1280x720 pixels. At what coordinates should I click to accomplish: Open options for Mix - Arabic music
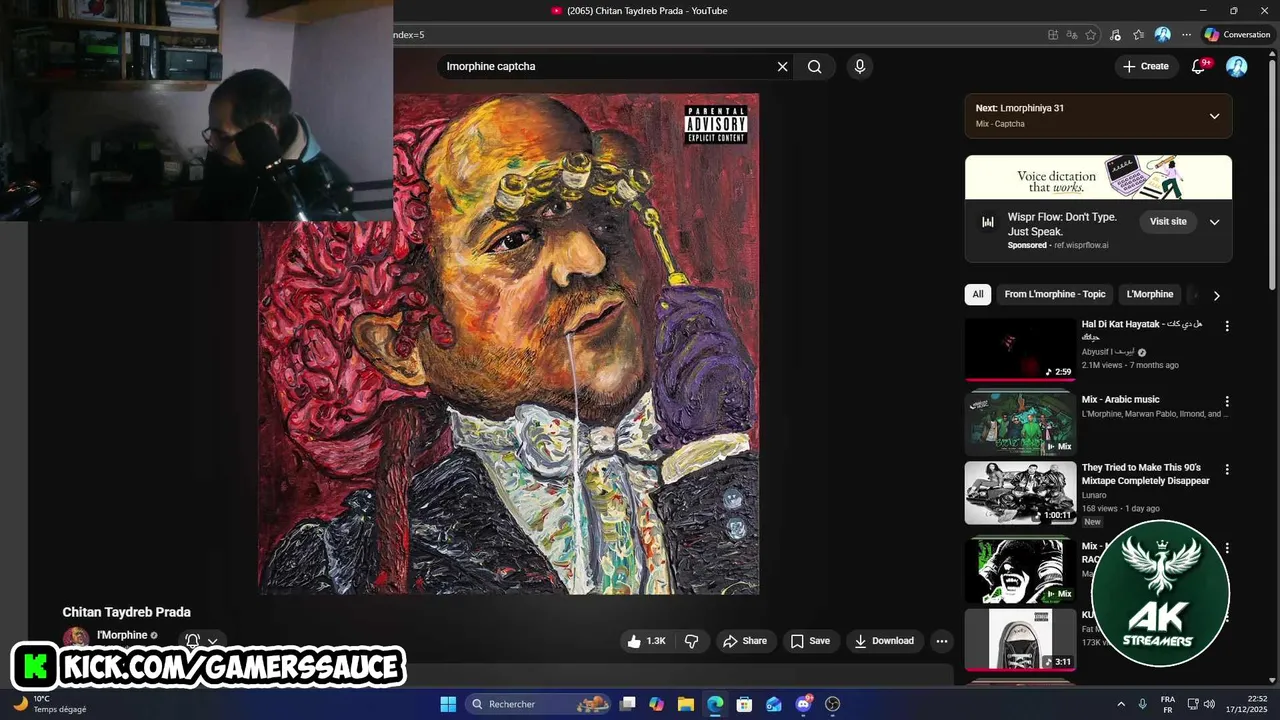tap(1227, 401)
